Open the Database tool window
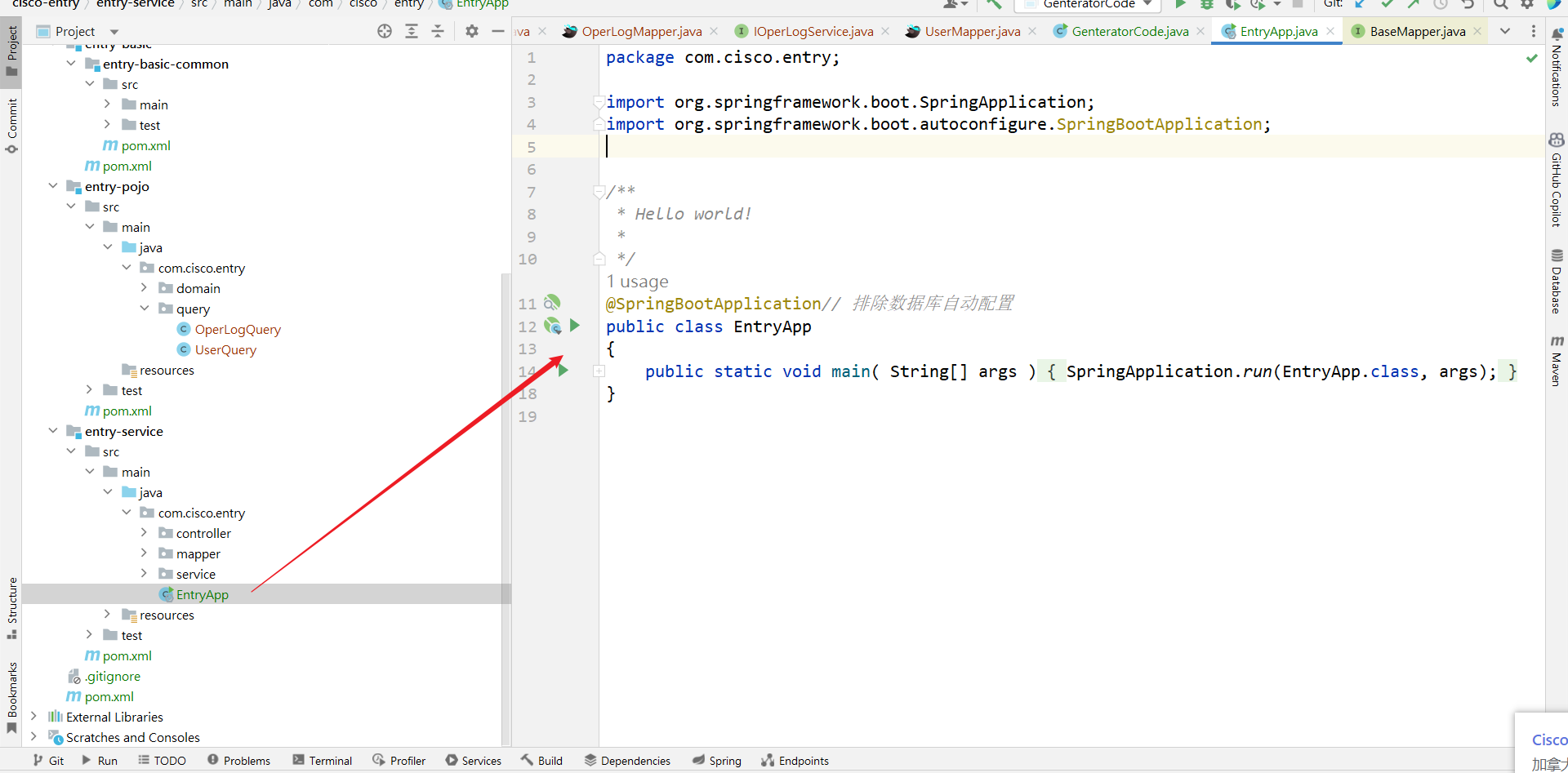 coord(1557,282)
